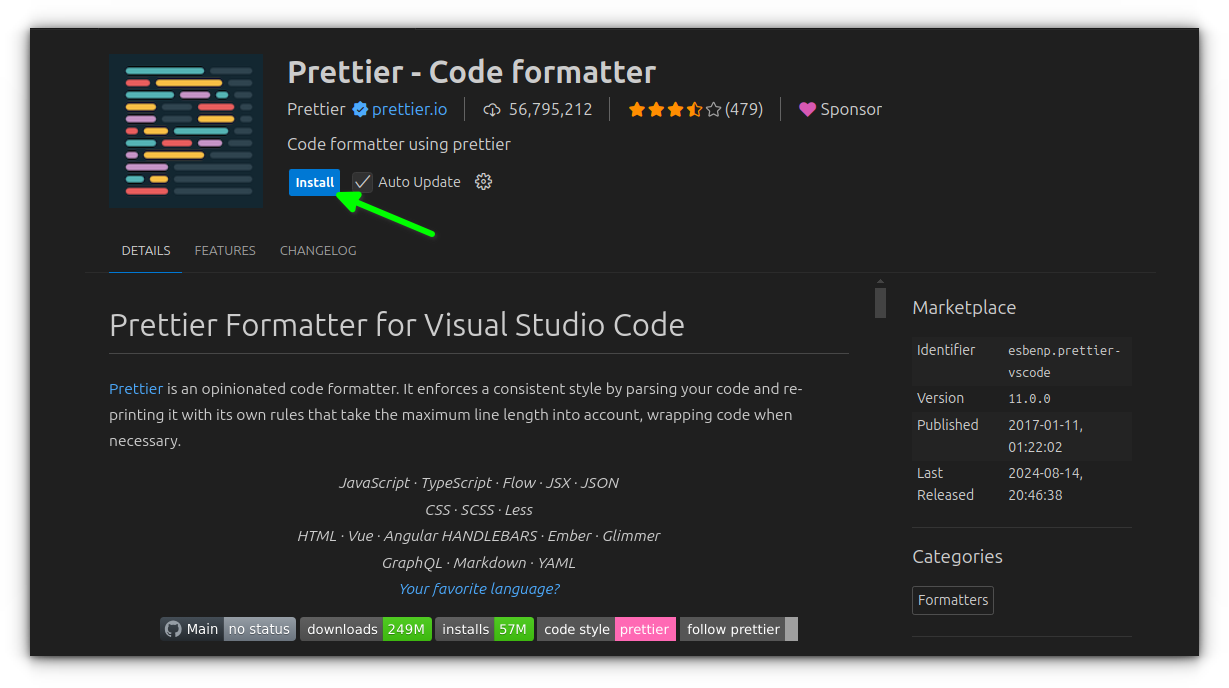The image size is (1229, 688).
Task: Click the star rating icons
Action: [674, 110]
